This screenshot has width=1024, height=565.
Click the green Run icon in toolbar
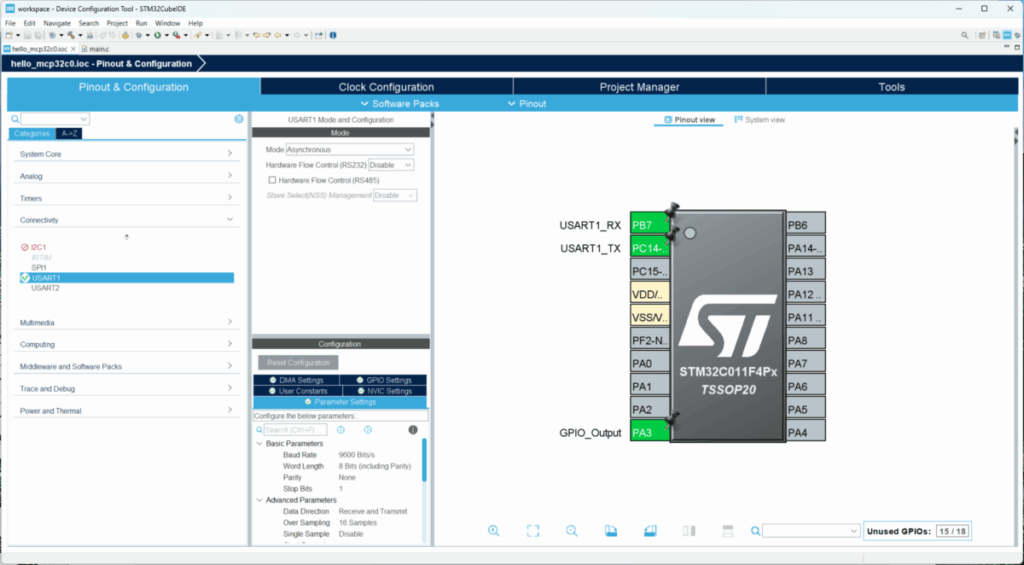click(x=157, y=35)
